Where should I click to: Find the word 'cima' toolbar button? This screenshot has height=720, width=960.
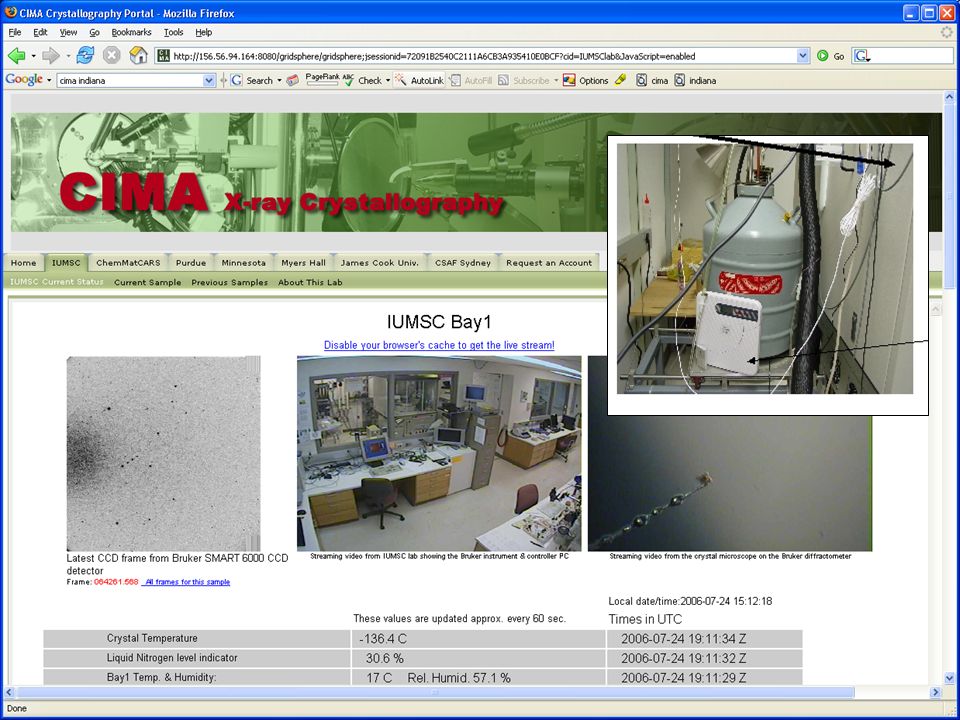pyautogui.click(x=652, y=80)
